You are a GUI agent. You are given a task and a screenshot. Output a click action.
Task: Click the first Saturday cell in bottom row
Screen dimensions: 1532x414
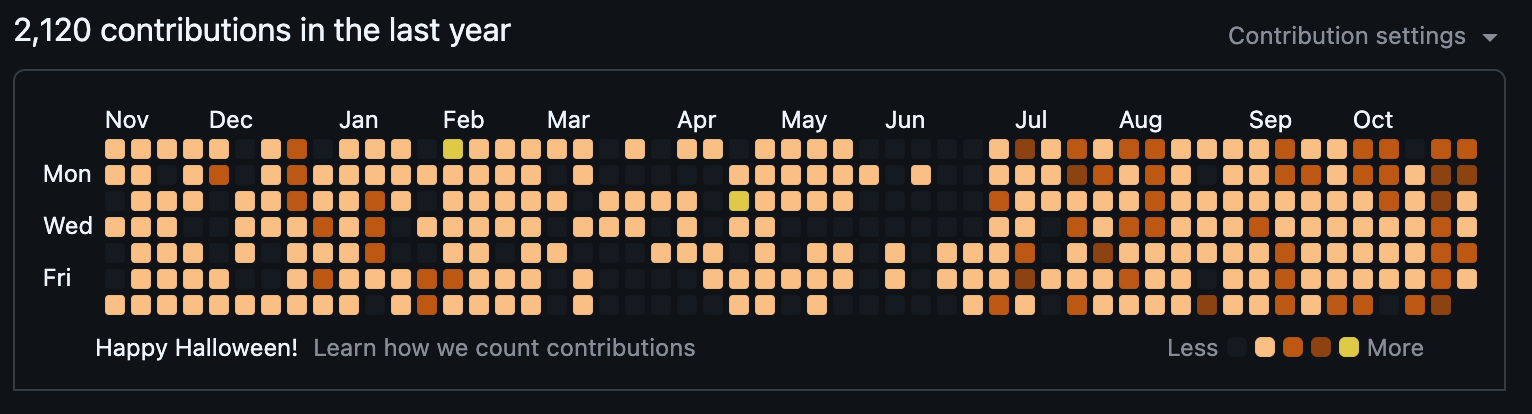115,304
